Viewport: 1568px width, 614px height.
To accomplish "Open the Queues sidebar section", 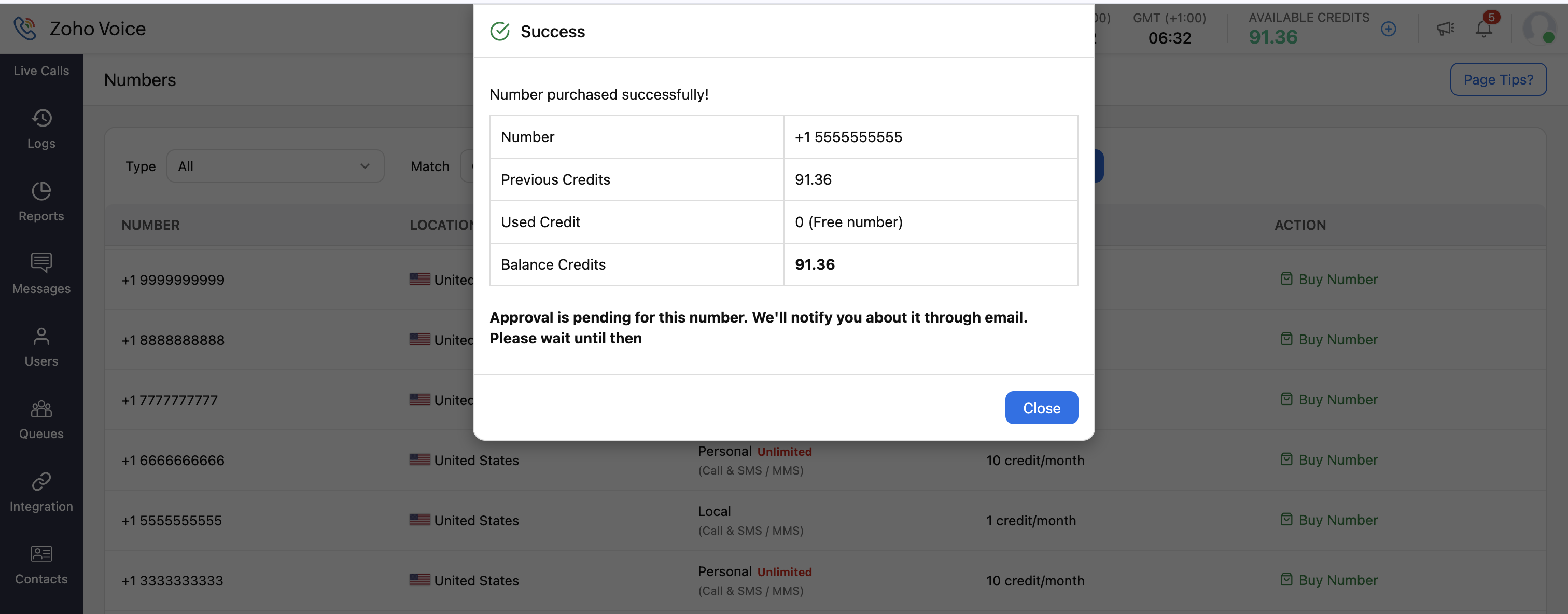I will click(41, 418).
